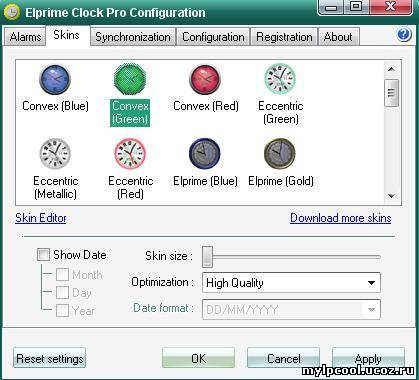Open the Optimization High Quality dropdown
Viewport: 419px width, 380px height.
tap(291, 283)
